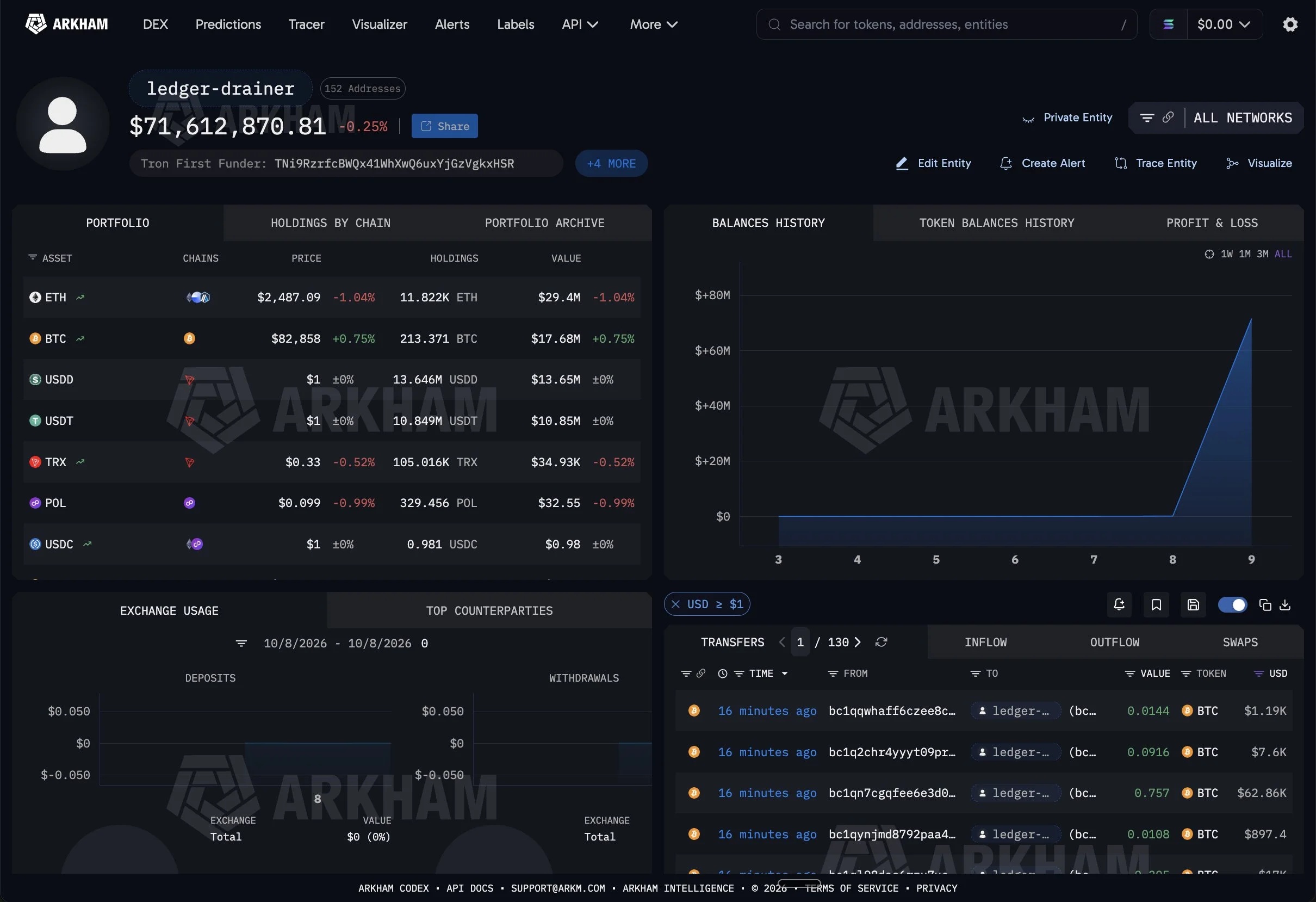The height and width of the screenshot is (902, 1316).
Task: Sort transfers by the TIME column arrow
Action: (x=785, y=674)
